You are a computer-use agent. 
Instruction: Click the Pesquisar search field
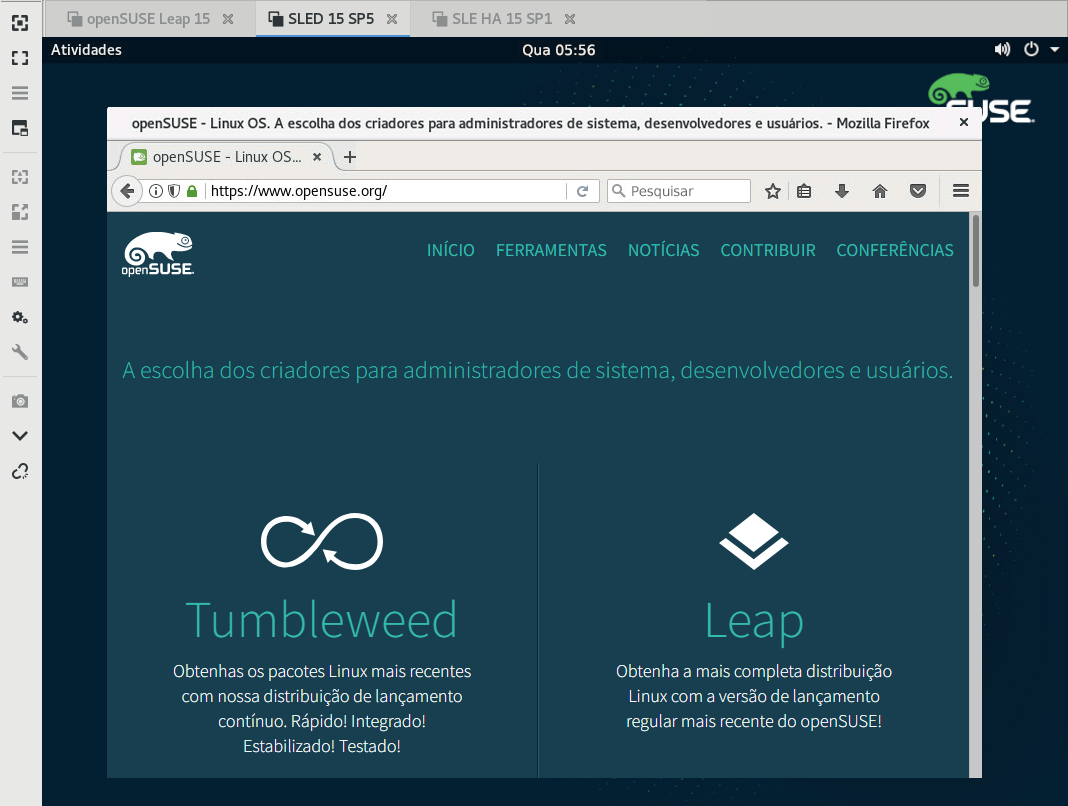[679, 191]
